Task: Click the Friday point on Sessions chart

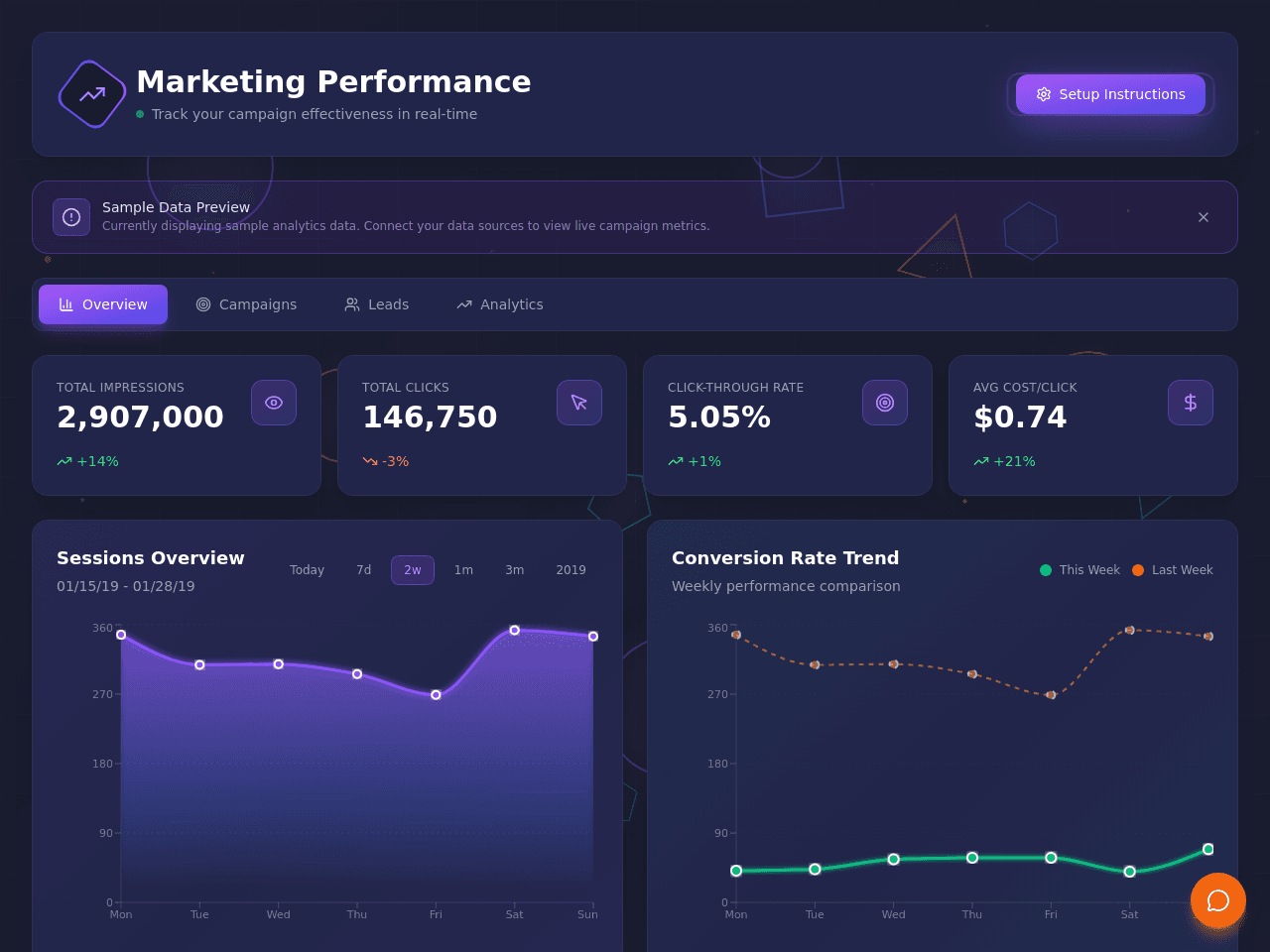Action: 436,695
